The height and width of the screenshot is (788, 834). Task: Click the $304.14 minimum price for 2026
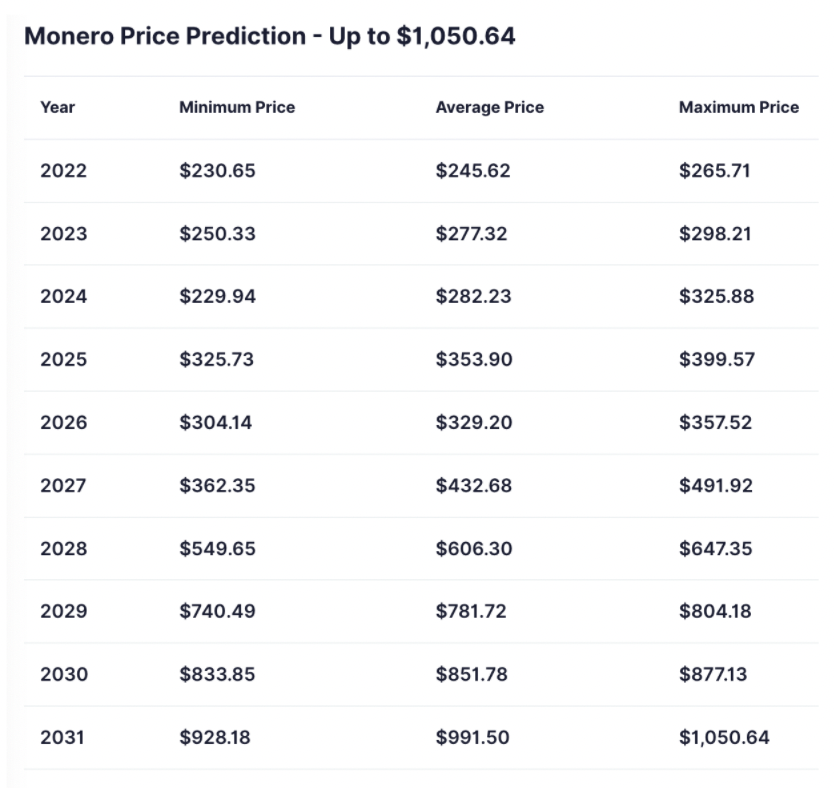pyautogui.click(x=216, y=423)
